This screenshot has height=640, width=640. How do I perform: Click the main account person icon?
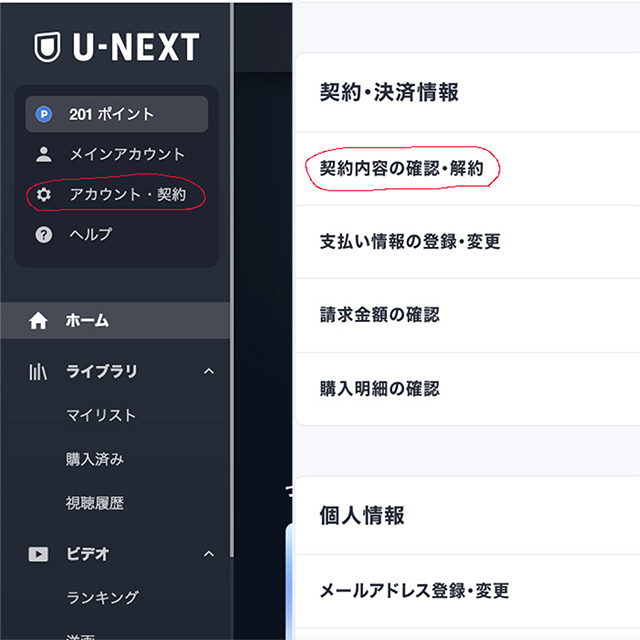pyautogui.click(x=44, y=154)
